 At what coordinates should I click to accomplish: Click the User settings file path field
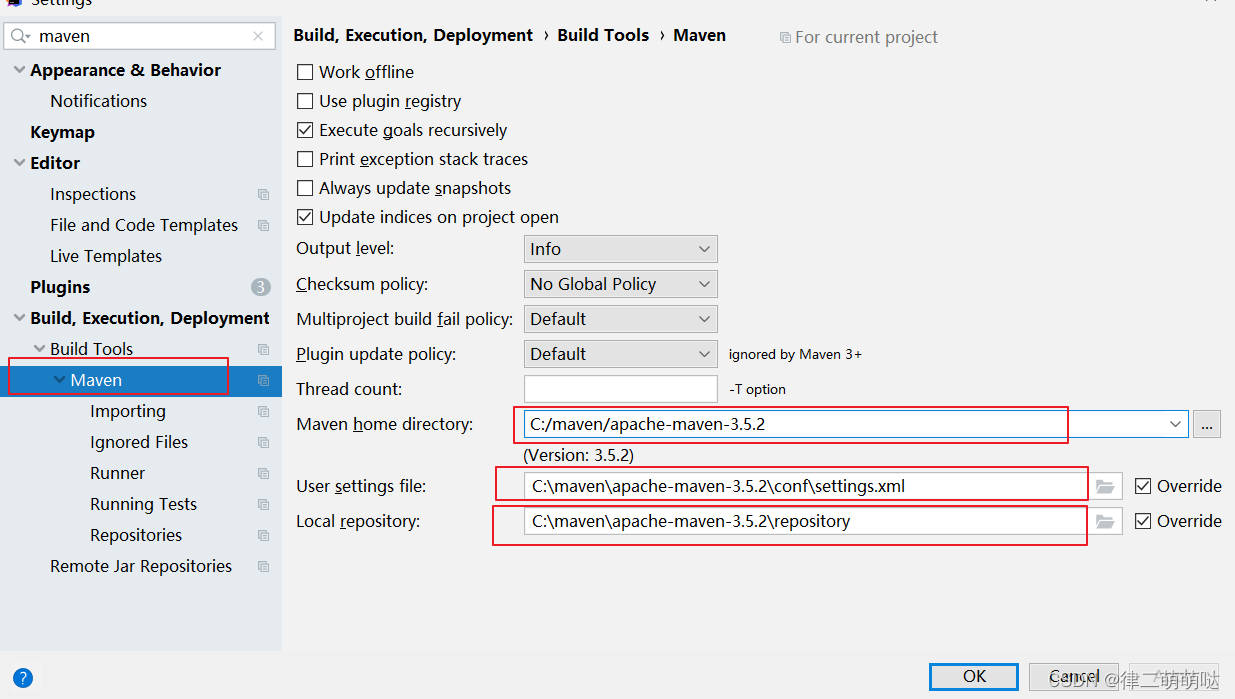pyautogui.click(x=806, y=486)
